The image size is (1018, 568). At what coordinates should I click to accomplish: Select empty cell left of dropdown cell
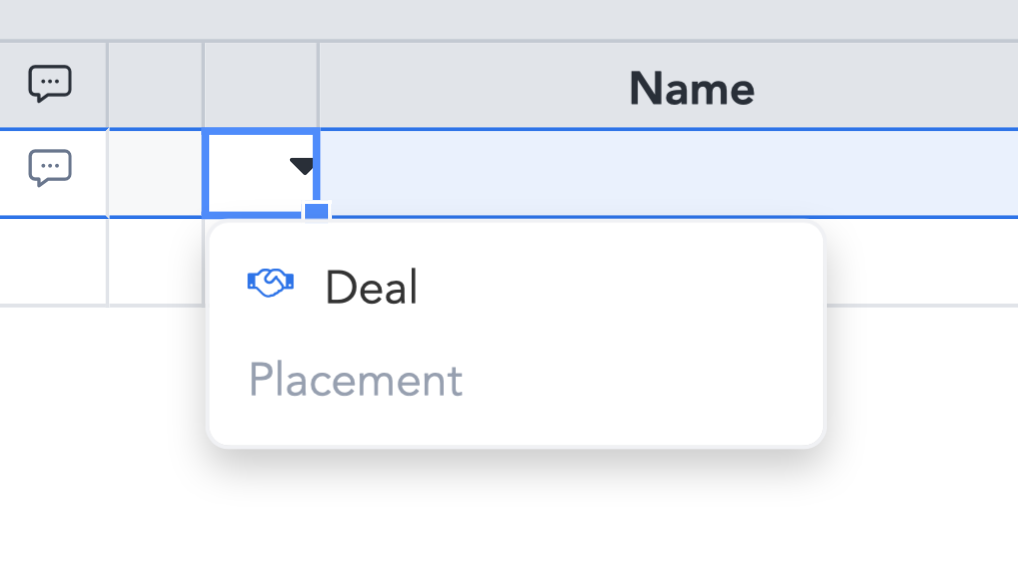[x=156, y=173]
